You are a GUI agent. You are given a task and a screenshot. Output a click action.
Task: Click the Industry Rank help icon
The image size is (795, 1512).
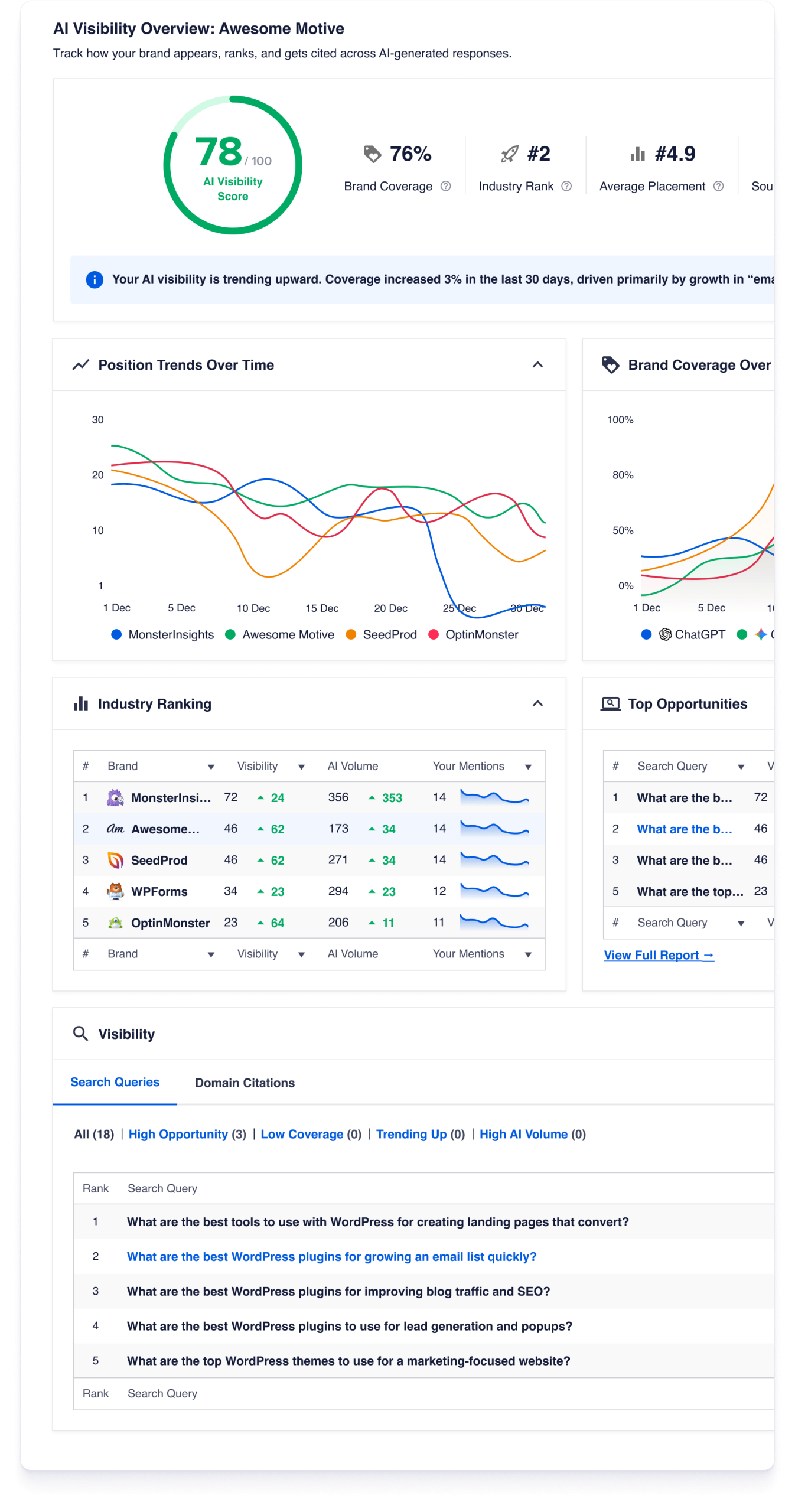point(566,186)
